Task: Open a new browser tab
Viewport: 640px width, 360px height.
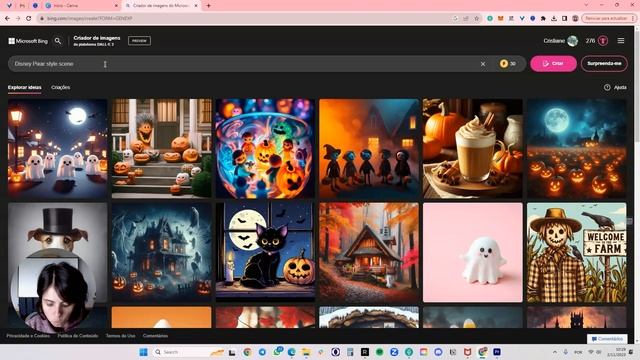Action: 208,6
